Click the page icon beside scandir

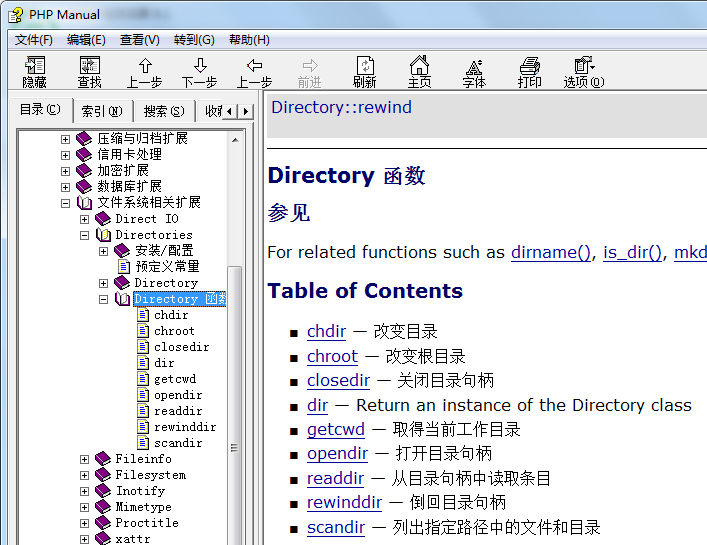pyautogui.click(x=143, y=443)
